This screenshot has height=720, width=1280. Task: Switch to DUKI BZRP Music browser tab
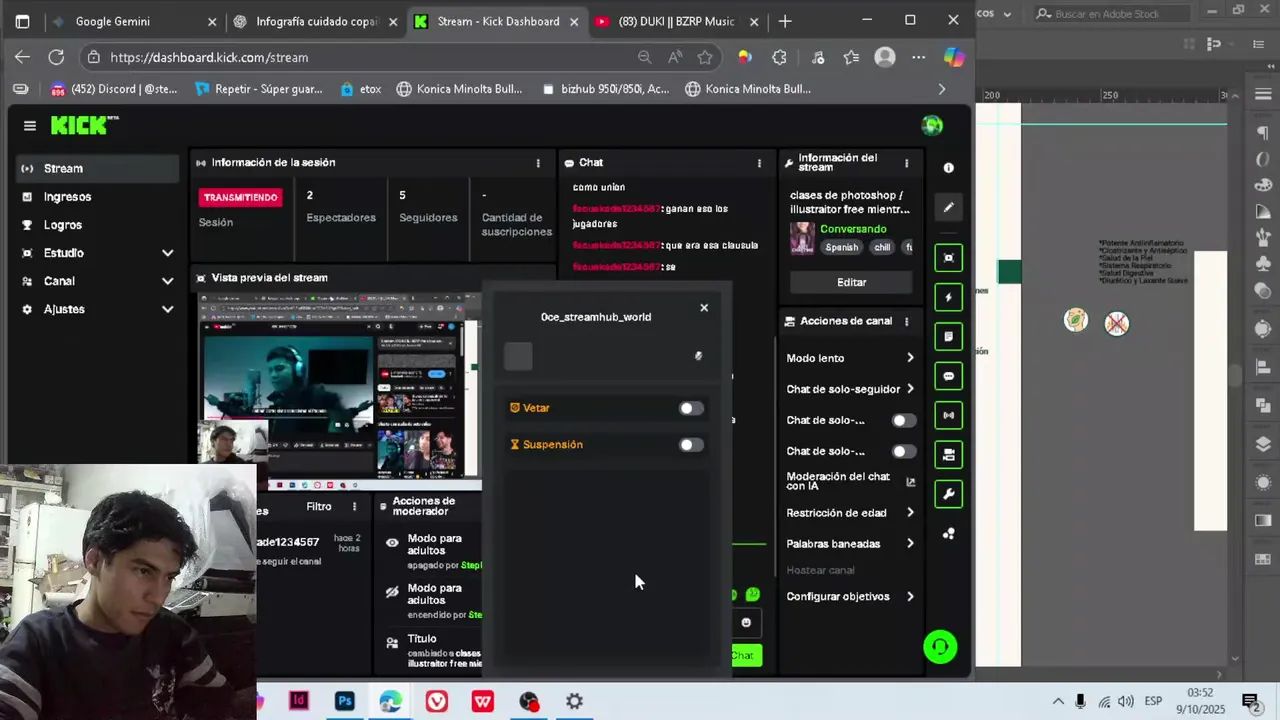coord(677,21)
